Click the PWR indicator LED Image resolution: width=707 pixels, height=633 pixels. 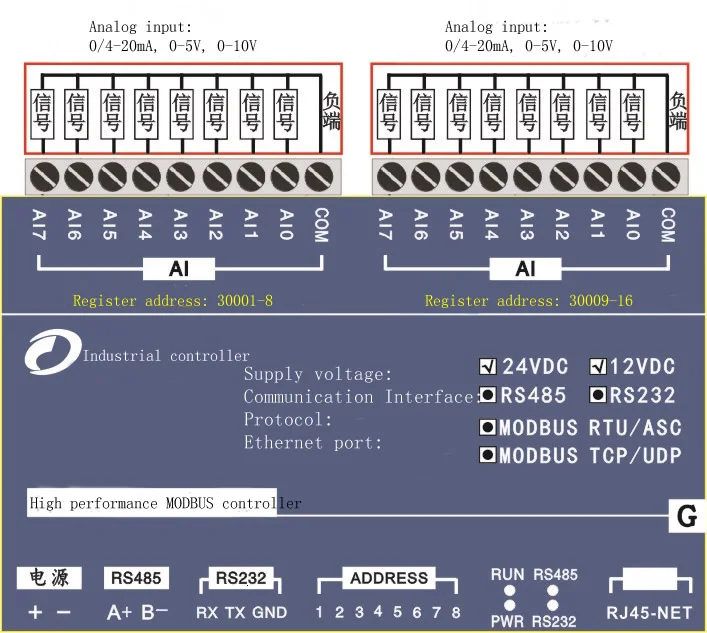coord(510,605)
